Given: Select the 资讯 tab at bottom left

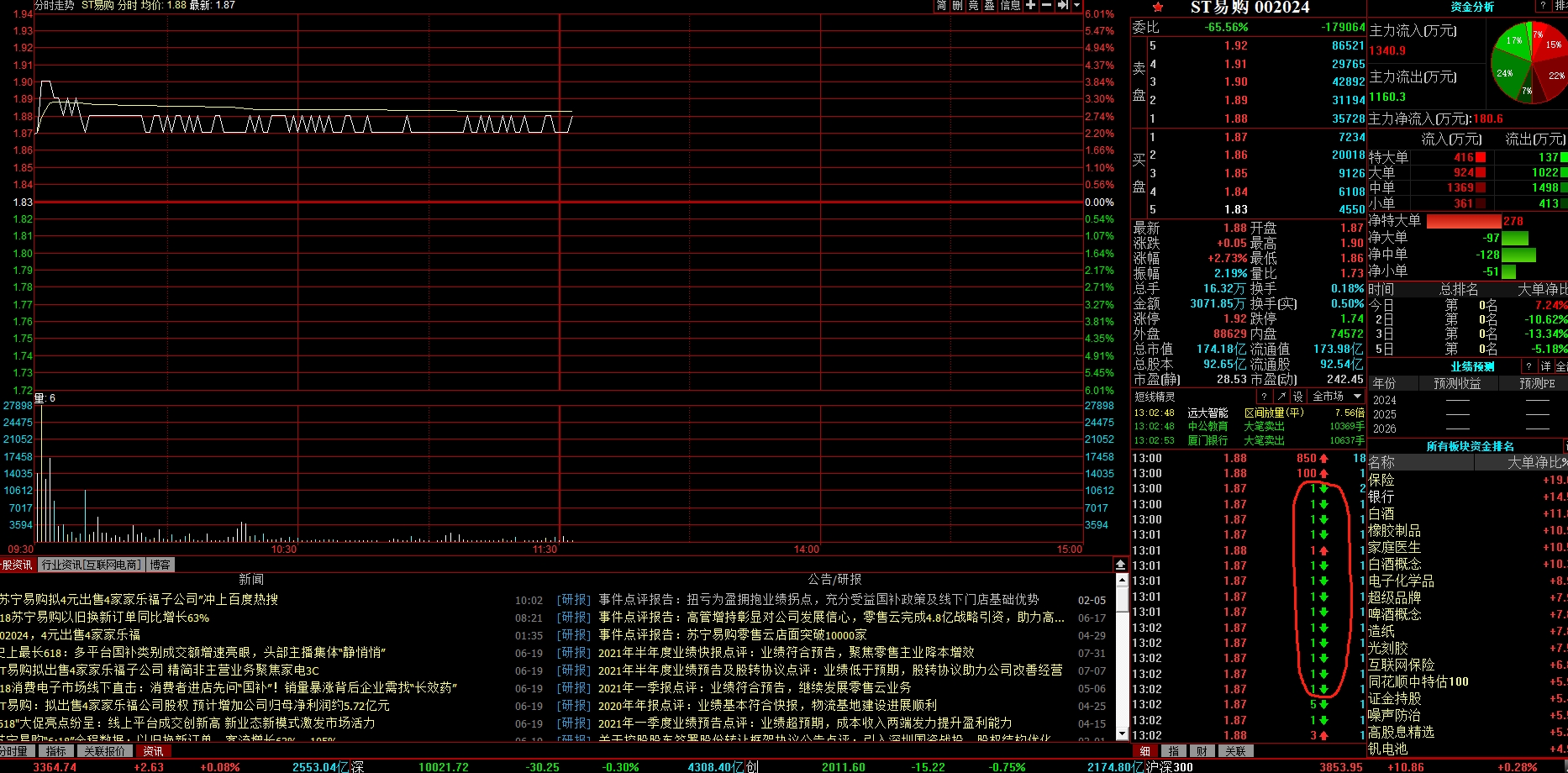Looking at the screenshot, I should (x=153, y=751).
